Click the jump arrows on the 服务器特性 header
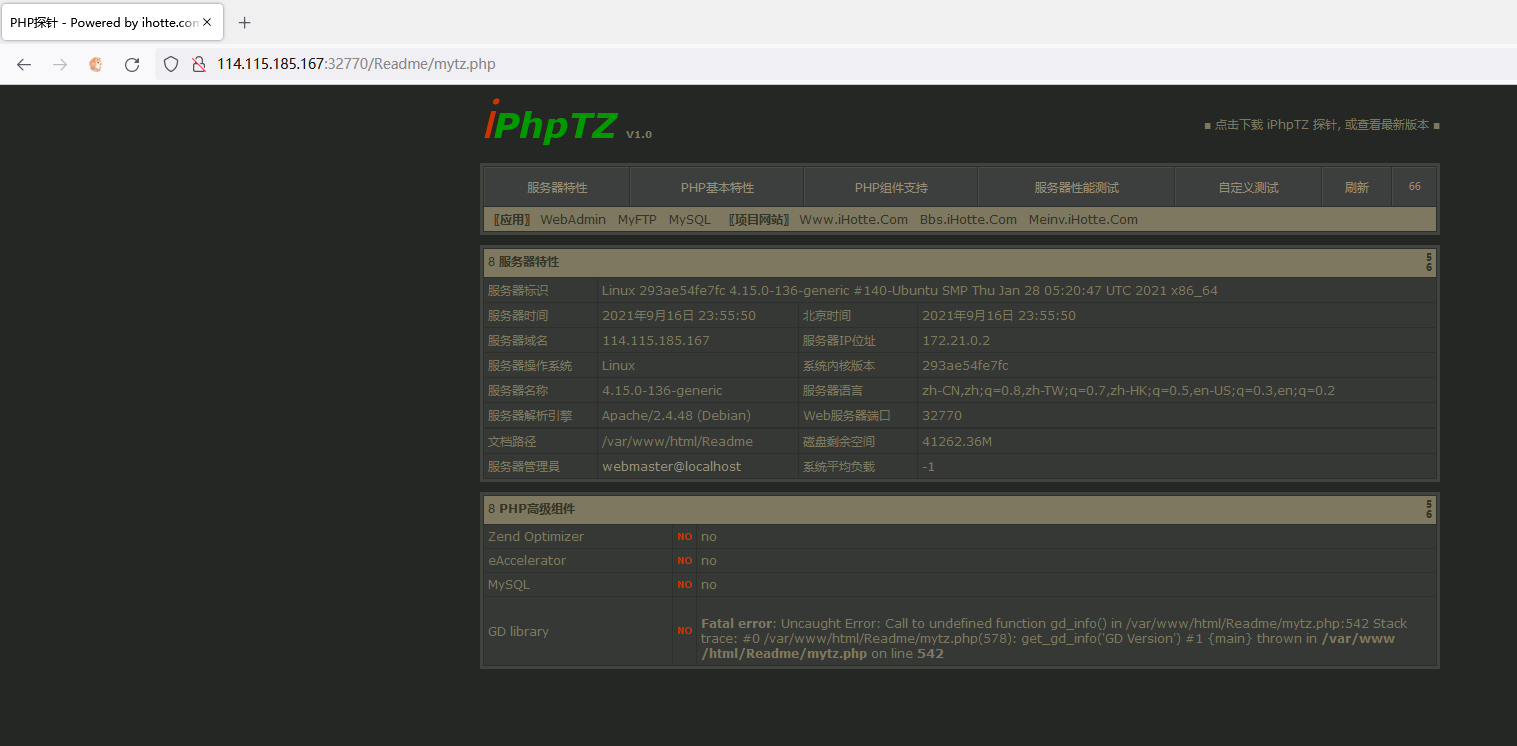The height and width of the screenshot is (746, 1517). (1429, 262)
